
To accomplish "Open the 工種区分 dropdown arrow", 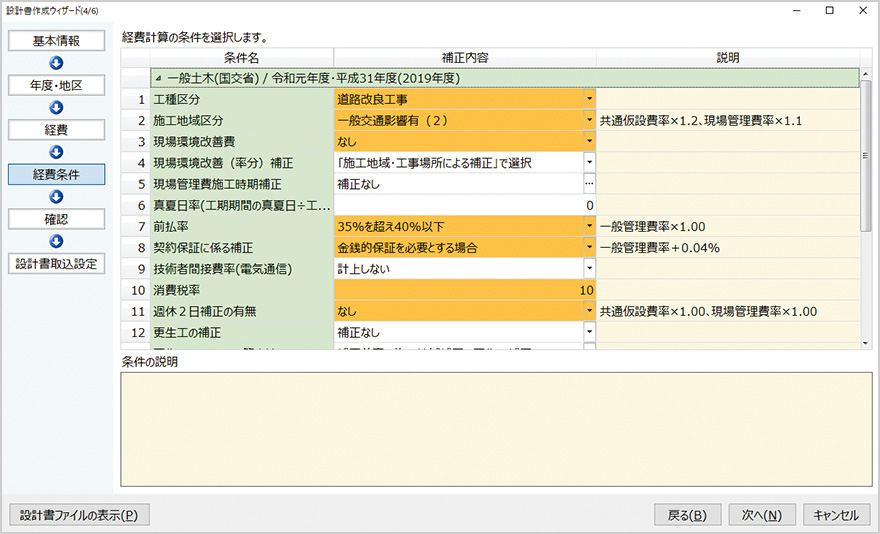I will [589, 100].
